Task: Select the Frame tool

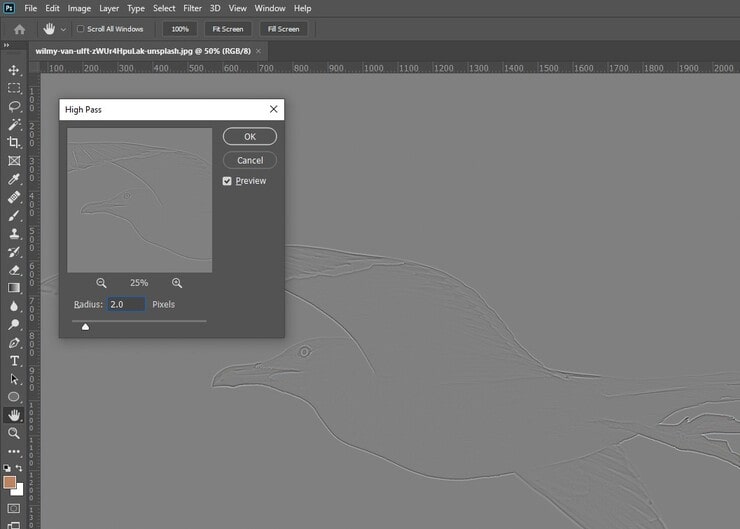Action: pyautogui.click(x=14, y=161)
